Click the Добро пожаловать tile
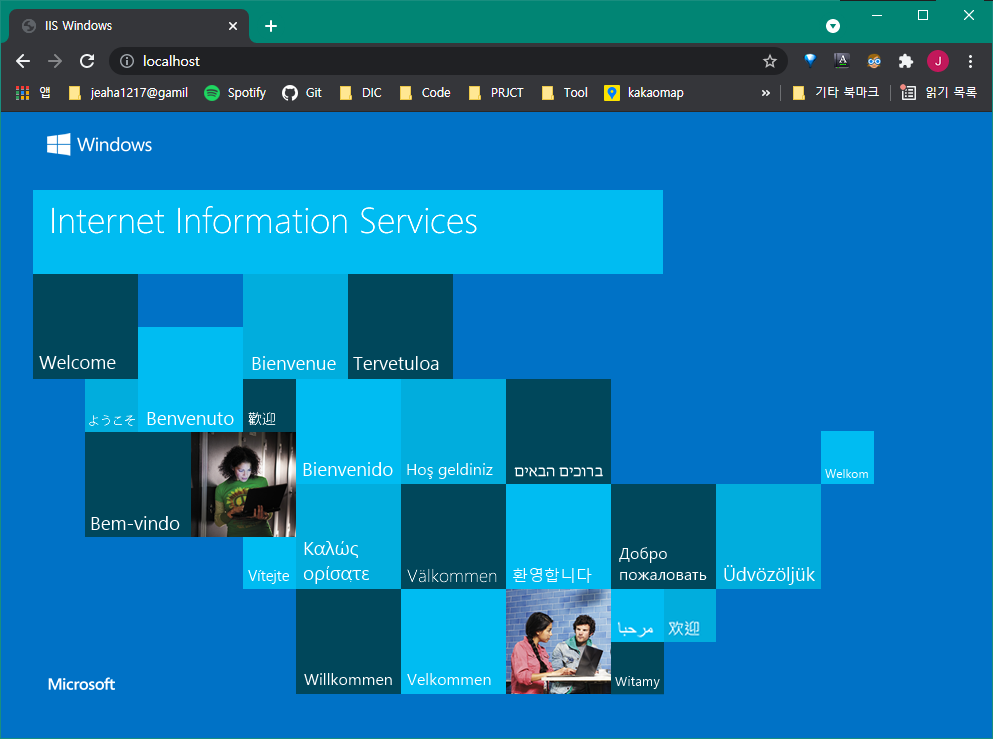This screenshot has height=739, width=993. pyautogui.click(x=664, y=536)
